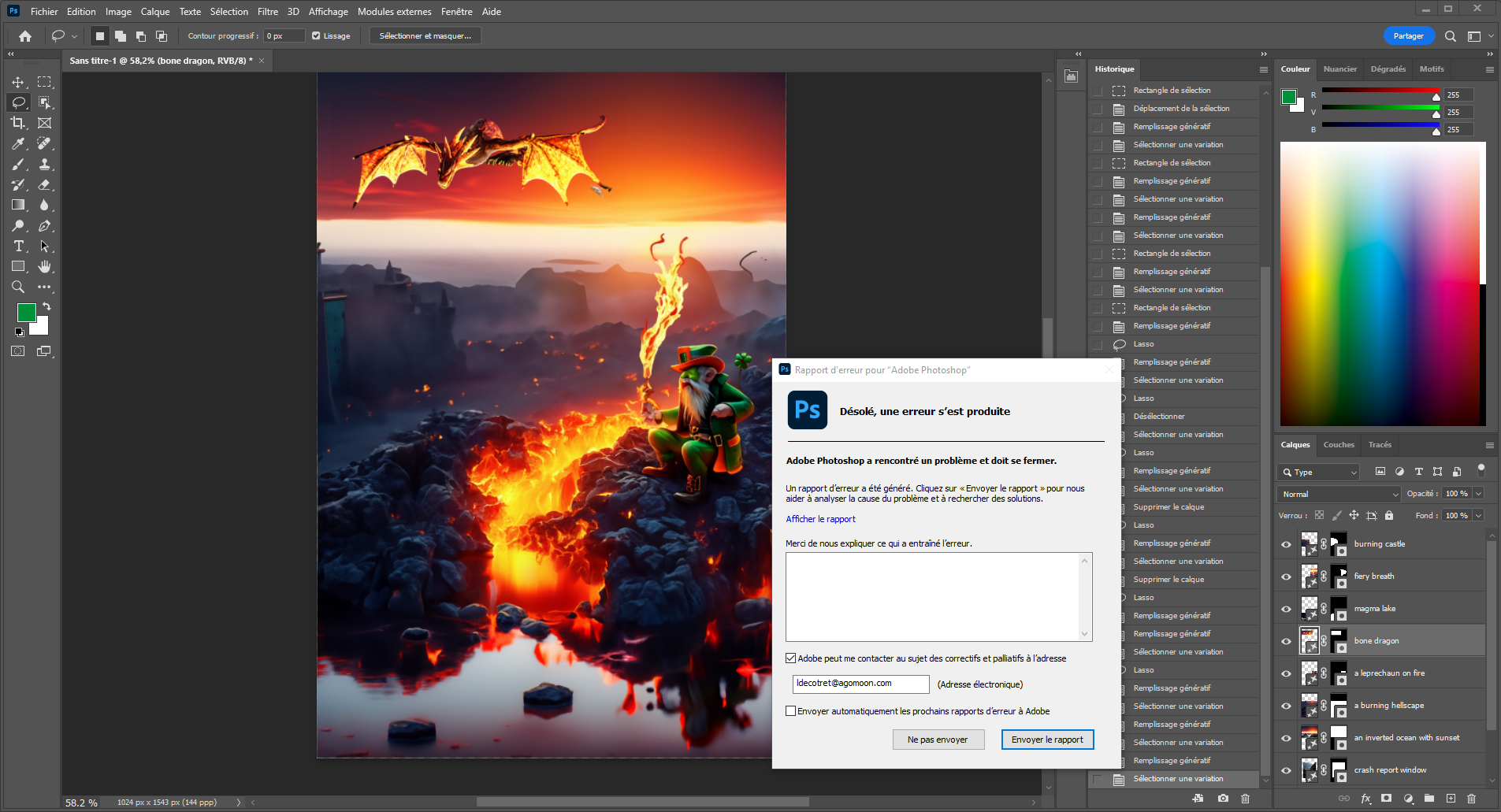Enable automatic error report sending to Adobe
This screenshot has width=1501, height=812.
(x=790, y=710)
